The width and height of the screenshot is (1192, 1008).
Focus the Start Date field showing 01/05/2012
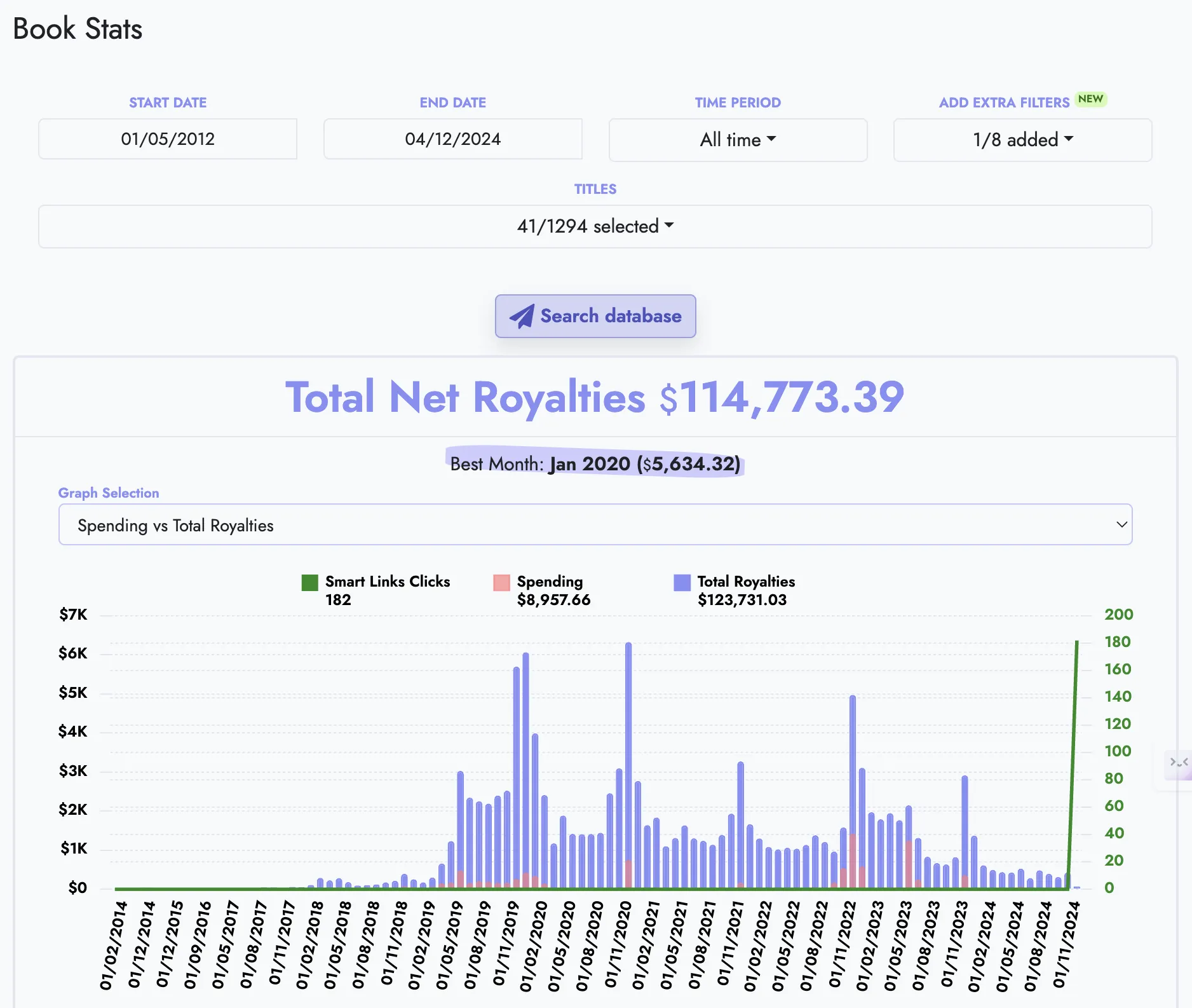(168, 139)
